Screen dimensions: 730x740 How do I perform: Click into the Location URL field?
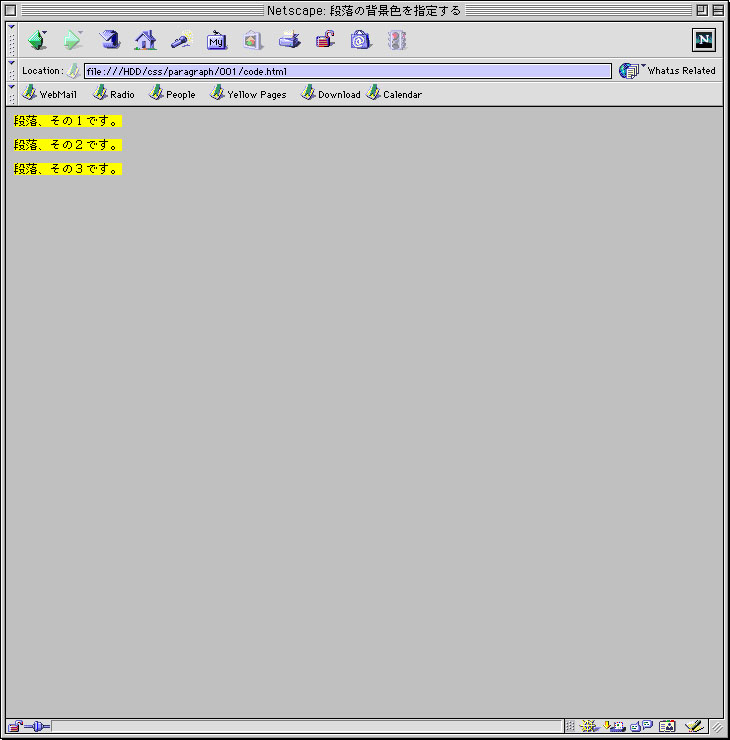tap(347, 71)
